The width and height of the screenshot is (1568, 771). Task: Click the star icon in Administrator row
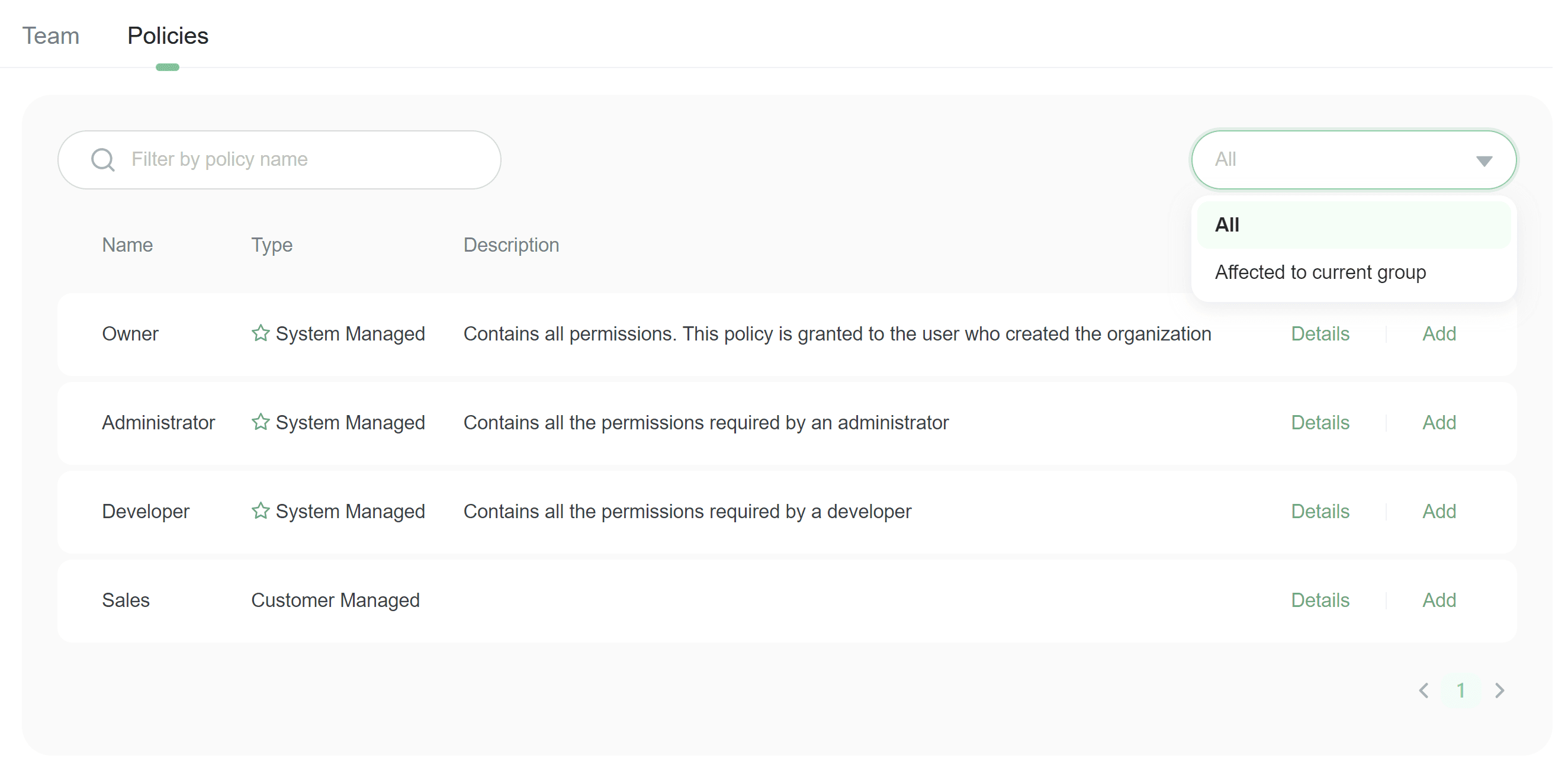click(x=261, y=422)
